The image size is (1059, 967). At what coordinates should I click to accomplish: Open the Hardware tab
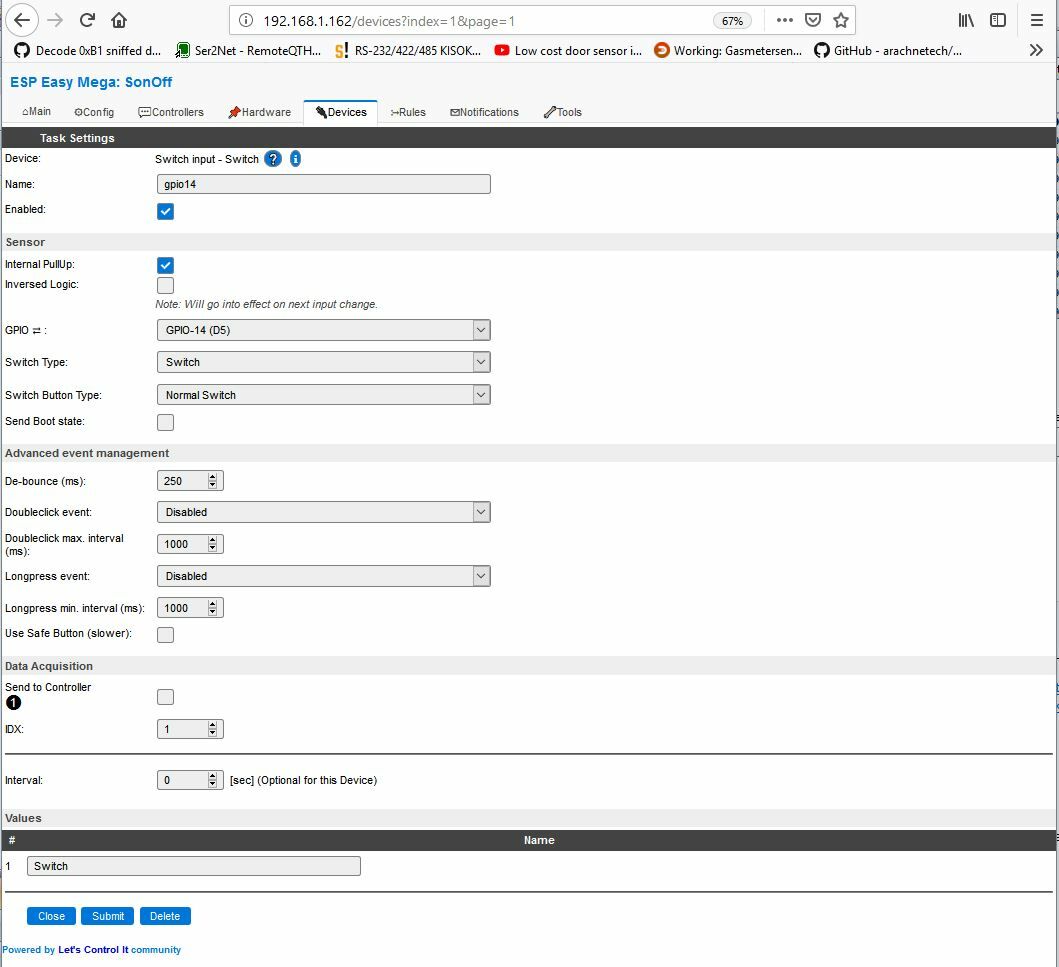259,112
